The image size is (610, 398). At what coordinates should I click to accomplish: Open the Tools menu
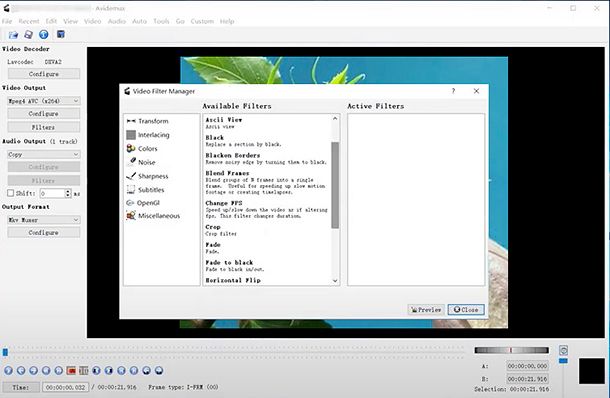[161, 21]
